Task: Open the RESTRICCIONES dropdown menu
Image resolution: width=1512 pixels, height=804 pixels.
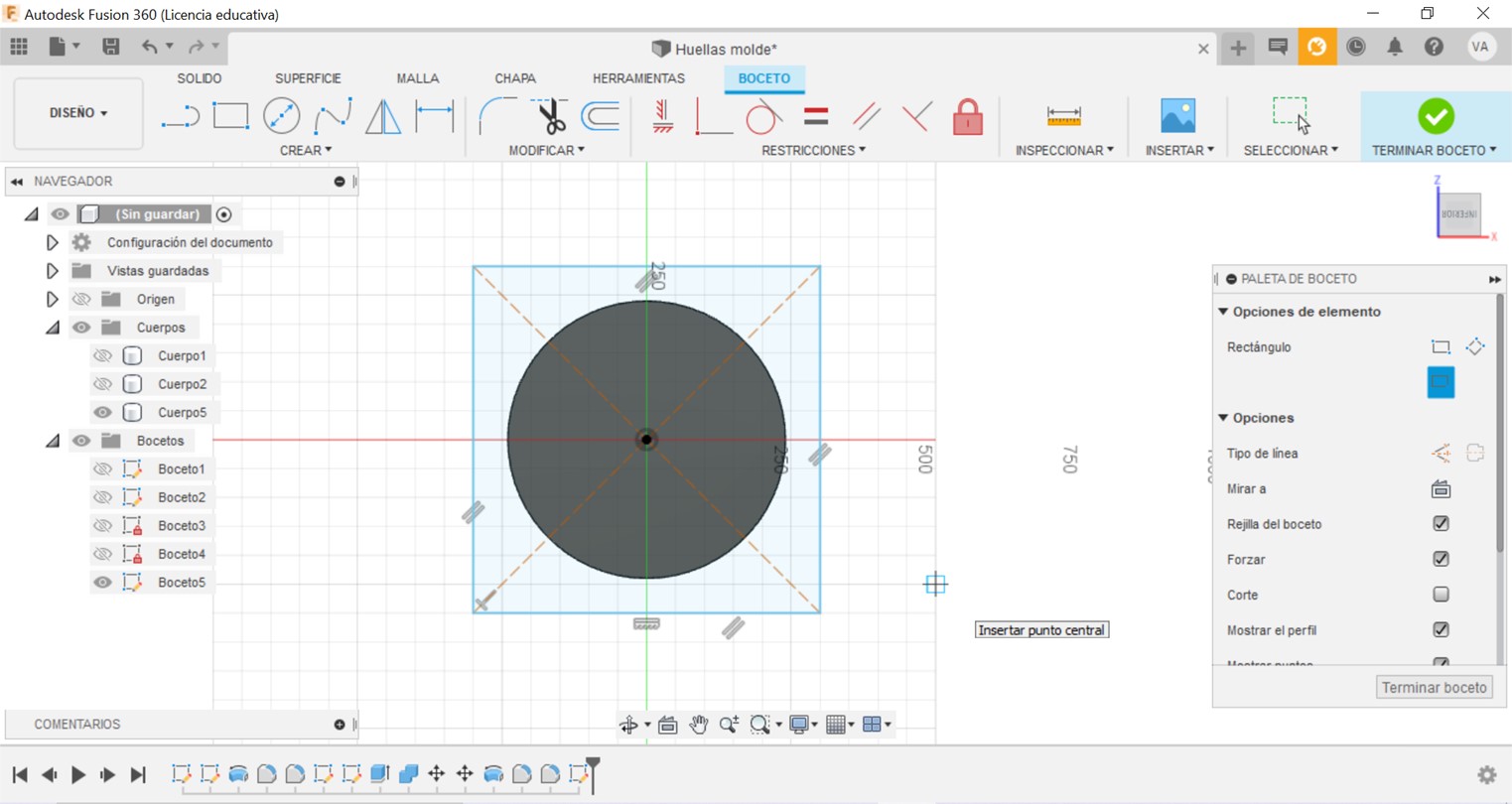Action: click(x=814, y=150)
